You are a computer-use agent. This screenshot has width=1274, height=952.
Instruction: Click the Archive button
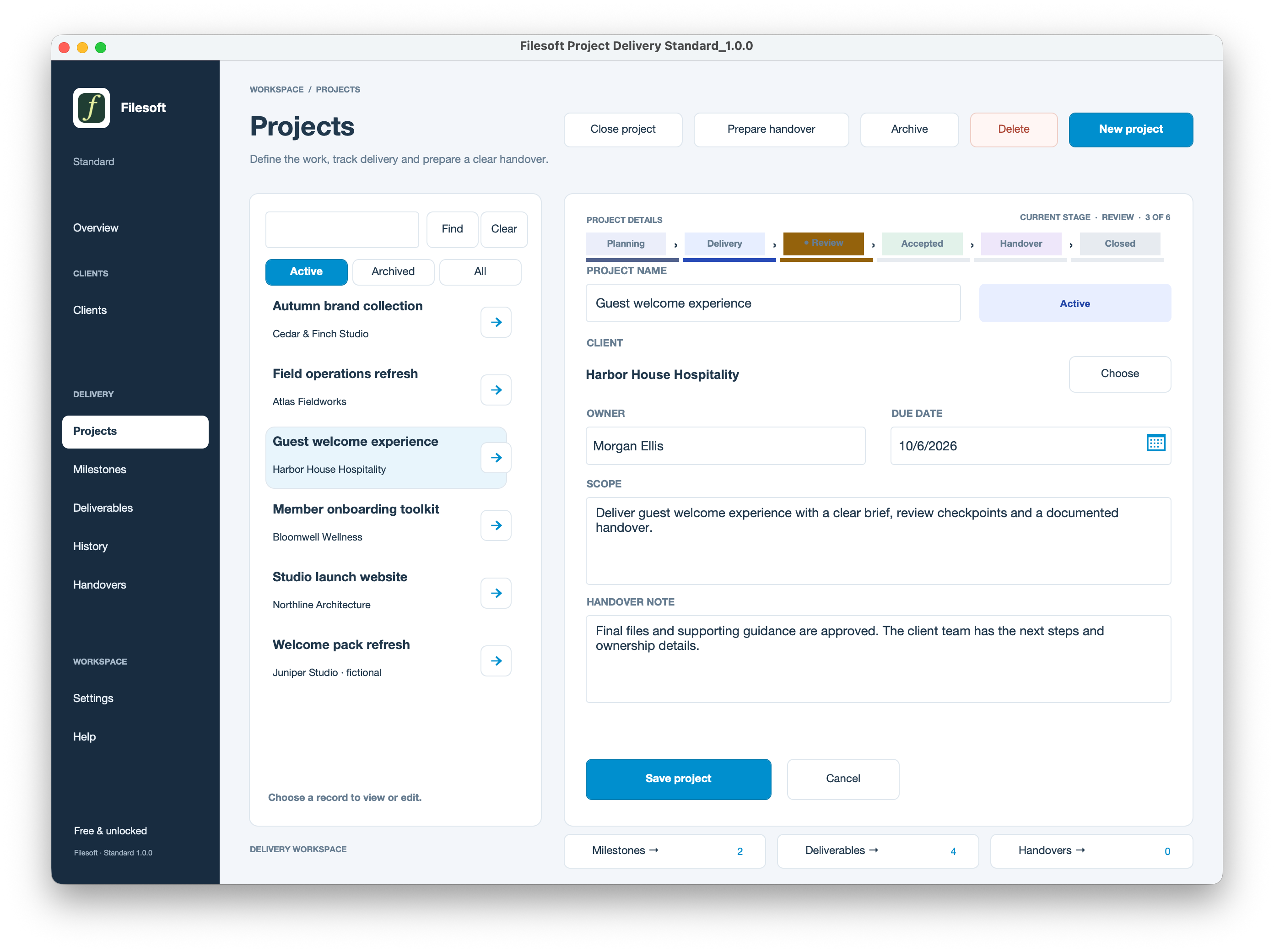tap(909, 130)
